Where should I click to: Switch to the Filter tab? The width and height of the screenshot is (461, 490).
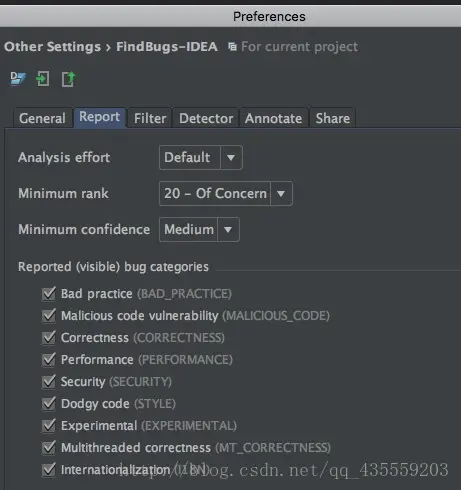150,118
